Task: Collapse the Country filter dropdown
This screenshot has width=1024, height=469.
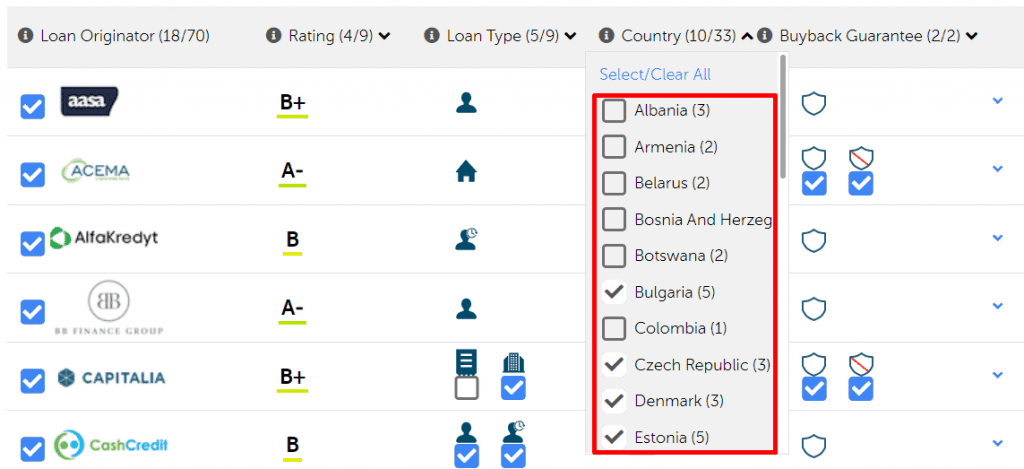Action: (x=747, y=36)
